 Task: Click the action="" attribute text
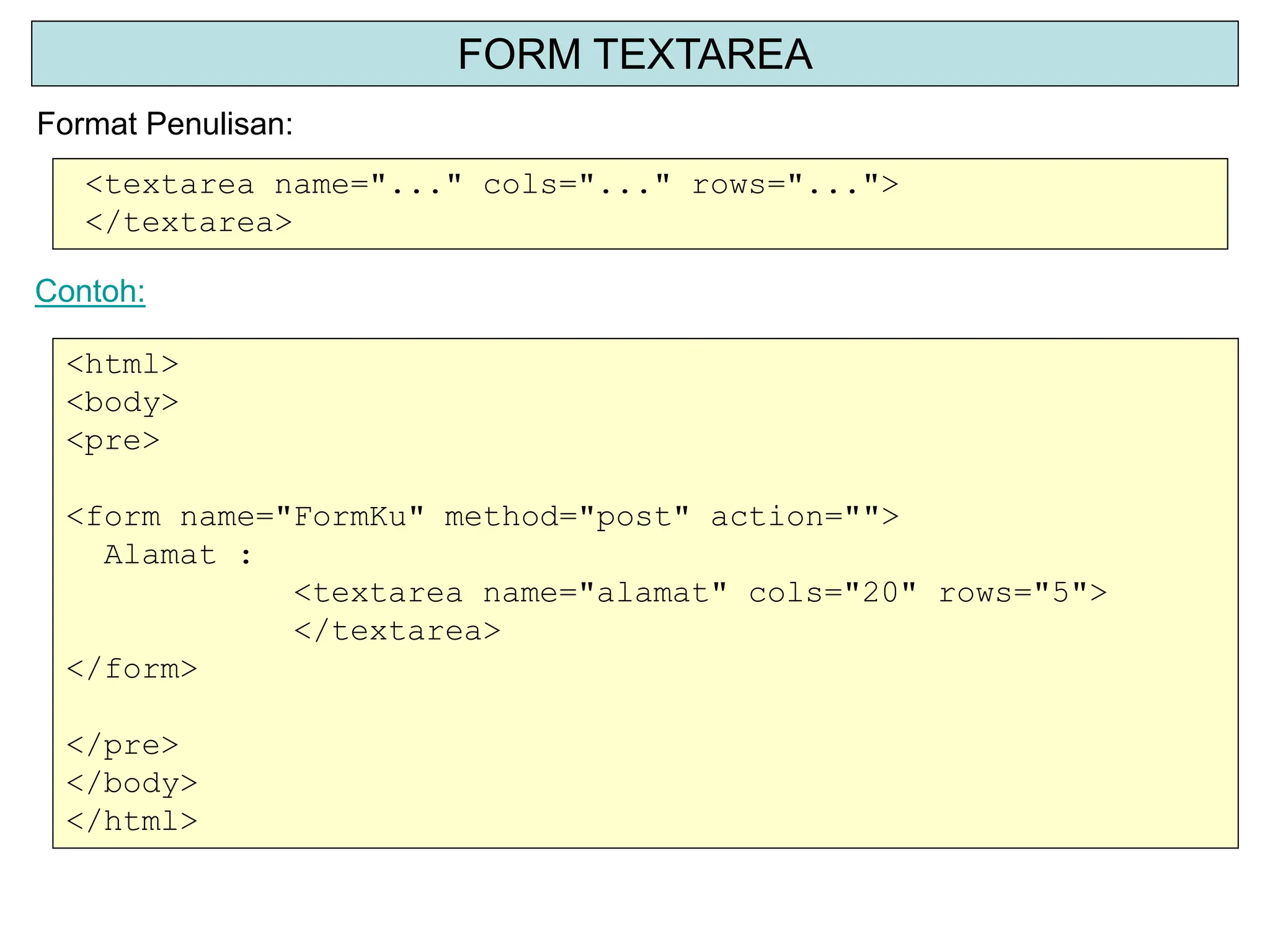804,517
